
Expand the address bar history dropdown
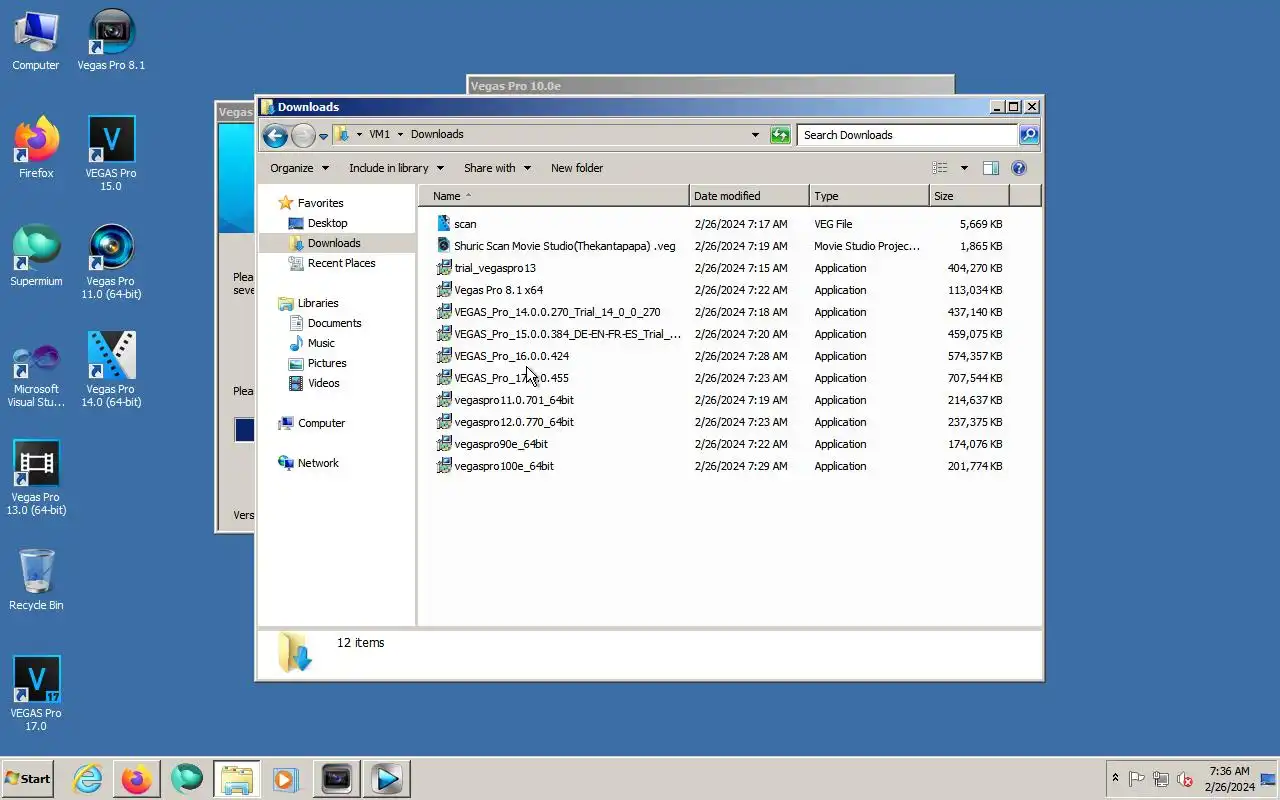pos(755,134)
